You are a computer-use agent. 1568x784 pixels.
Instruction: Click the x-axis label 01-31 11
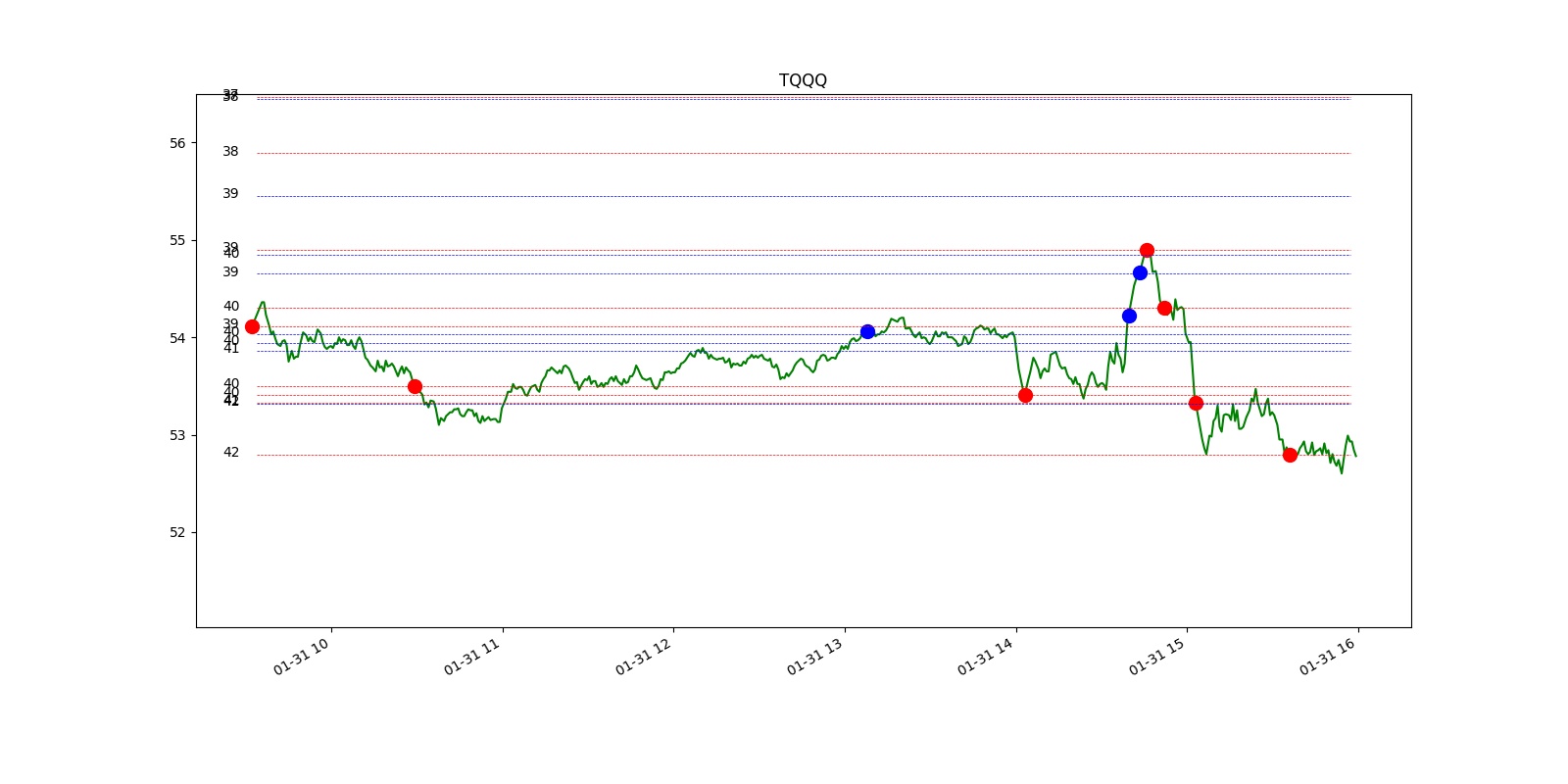(471, 657)
